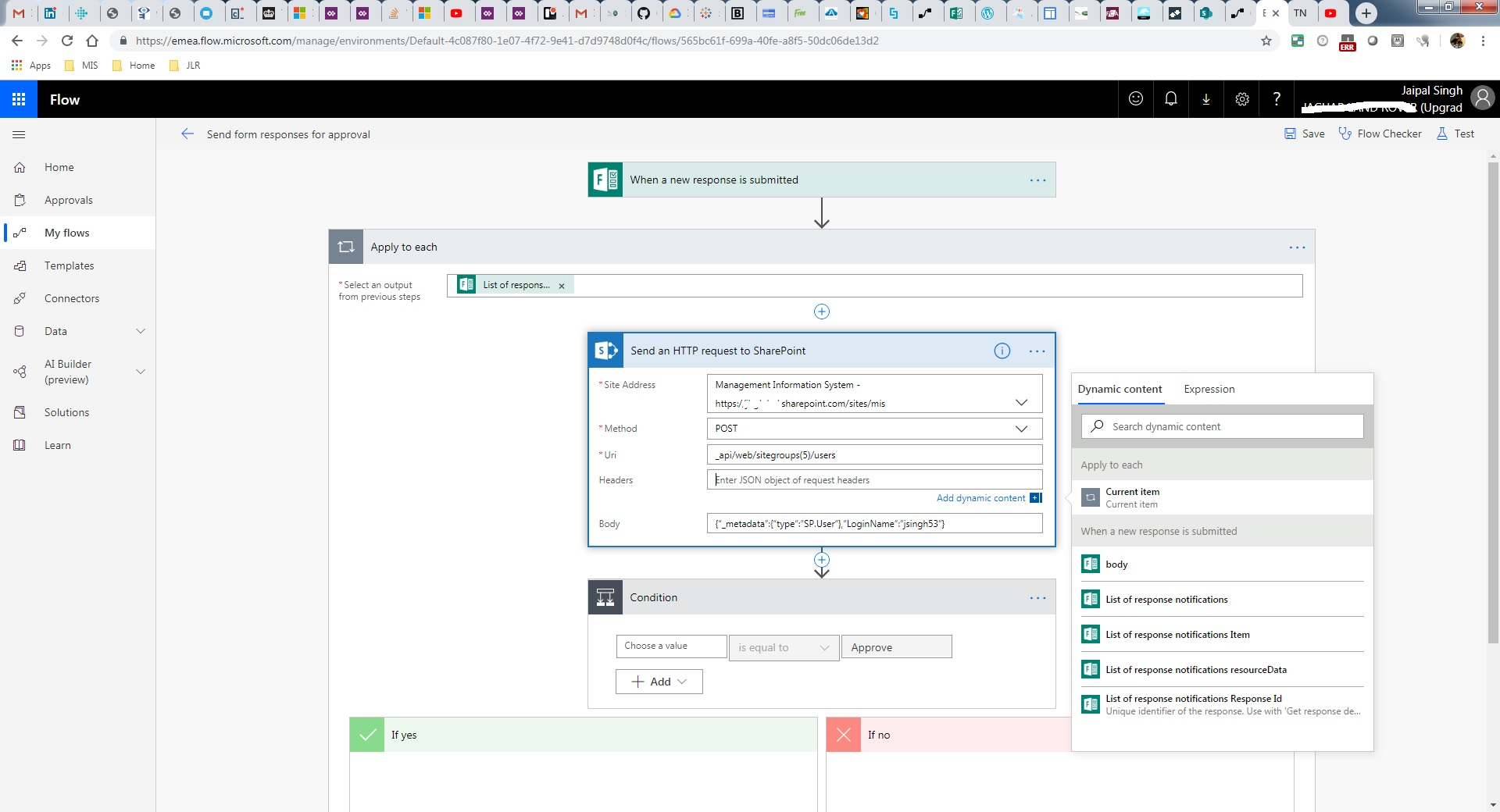1500x812 pixels.
Task: Insert the Current item dynamic content
Action: tap(1223, 497)
